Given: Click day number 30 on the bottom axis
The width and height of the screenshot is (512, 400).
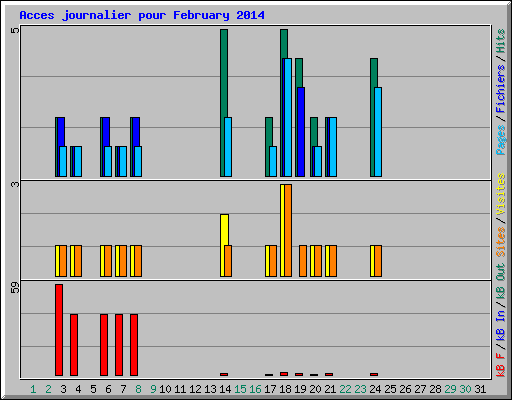Looking at the screenshot, I should tap(465, 389).
